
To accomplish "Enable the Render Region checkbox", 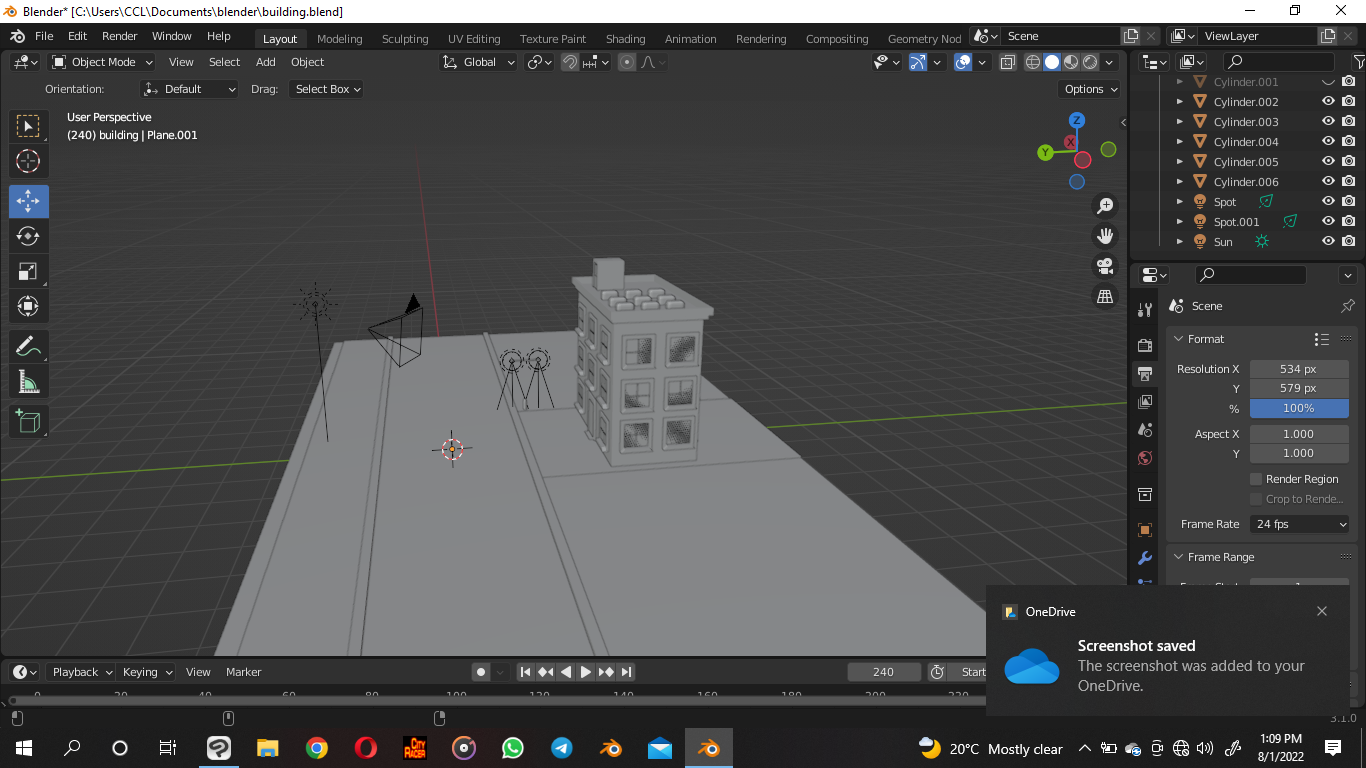I will [1256, 479].
